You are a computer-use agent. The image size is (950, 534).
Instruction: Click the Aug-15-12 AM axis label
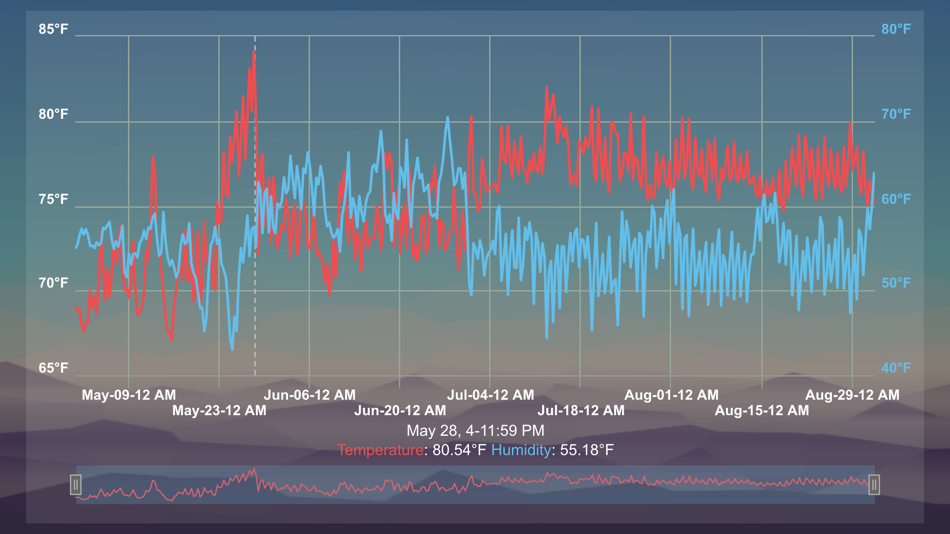pos(762,411)
